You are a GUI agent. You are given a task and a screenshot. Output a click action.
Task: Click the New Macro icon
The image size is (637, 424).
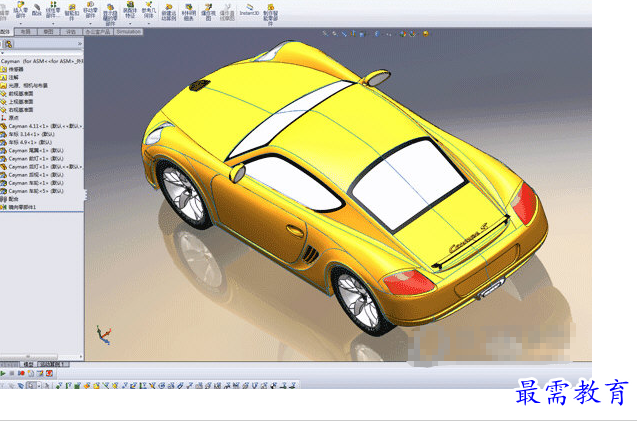click(30, 373)
